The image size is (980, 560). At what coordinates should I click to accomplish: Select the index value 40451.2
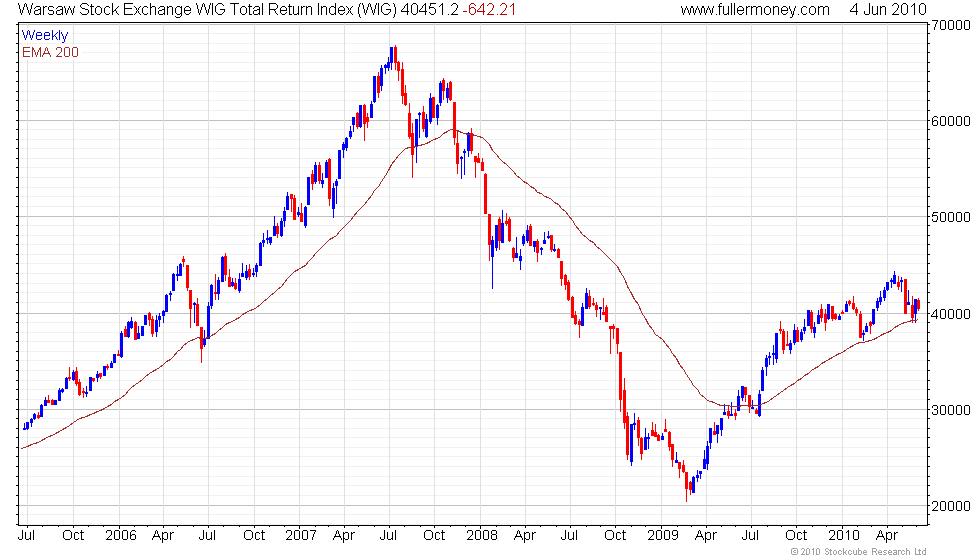coord(429,9)
